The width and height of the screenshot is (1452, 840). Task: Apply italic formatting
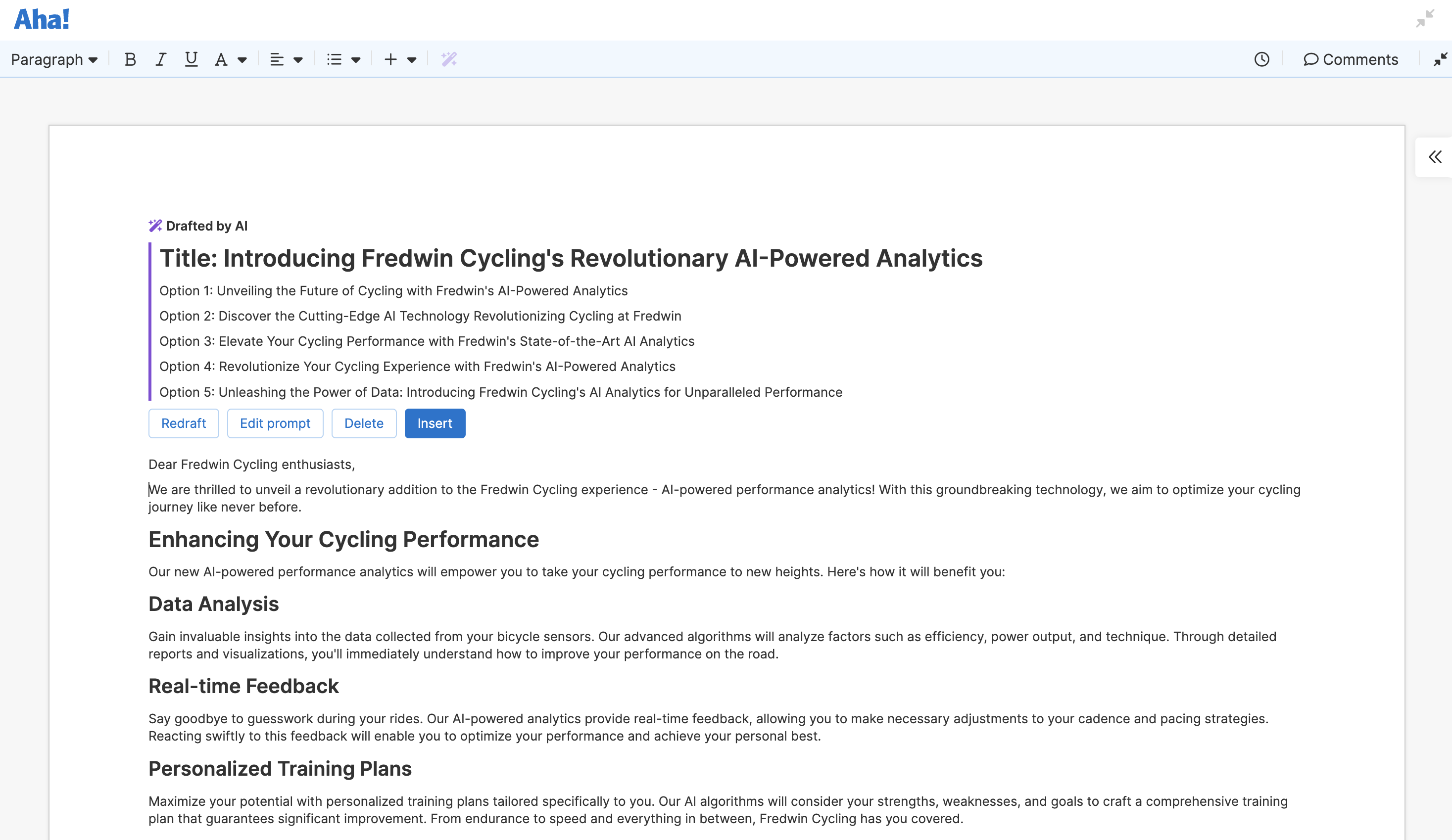tap(161, 59)
